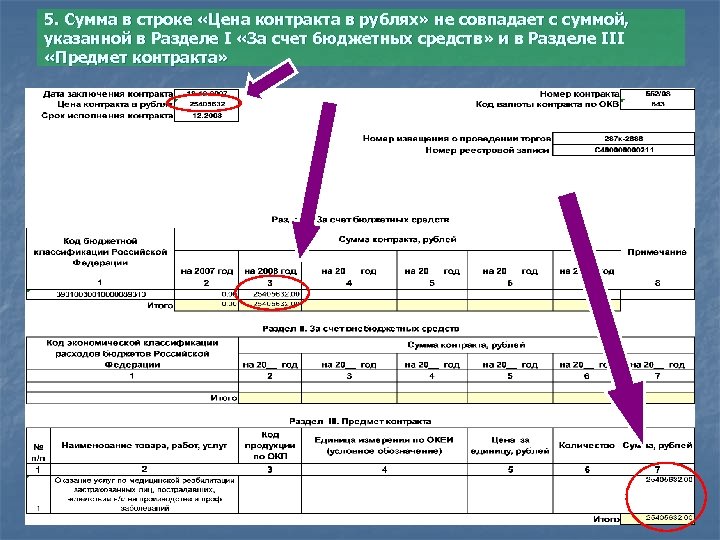Click the "Срок исполнения контракта" label

tap(107, 116)
